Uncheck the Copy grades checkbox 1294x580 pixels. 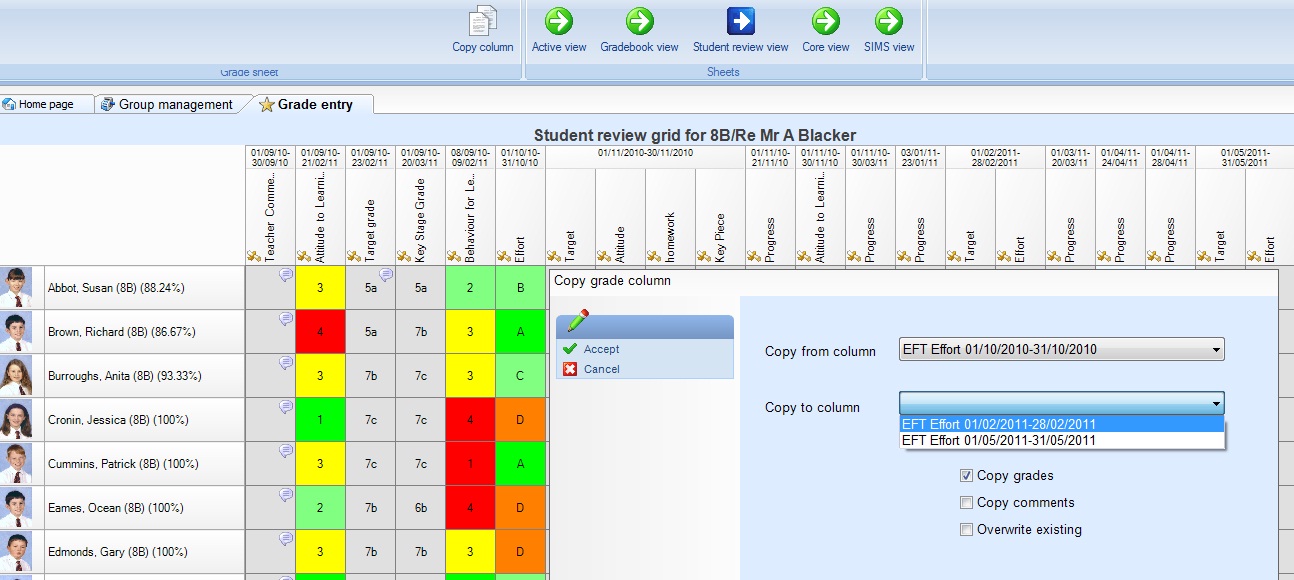[966, 476]
